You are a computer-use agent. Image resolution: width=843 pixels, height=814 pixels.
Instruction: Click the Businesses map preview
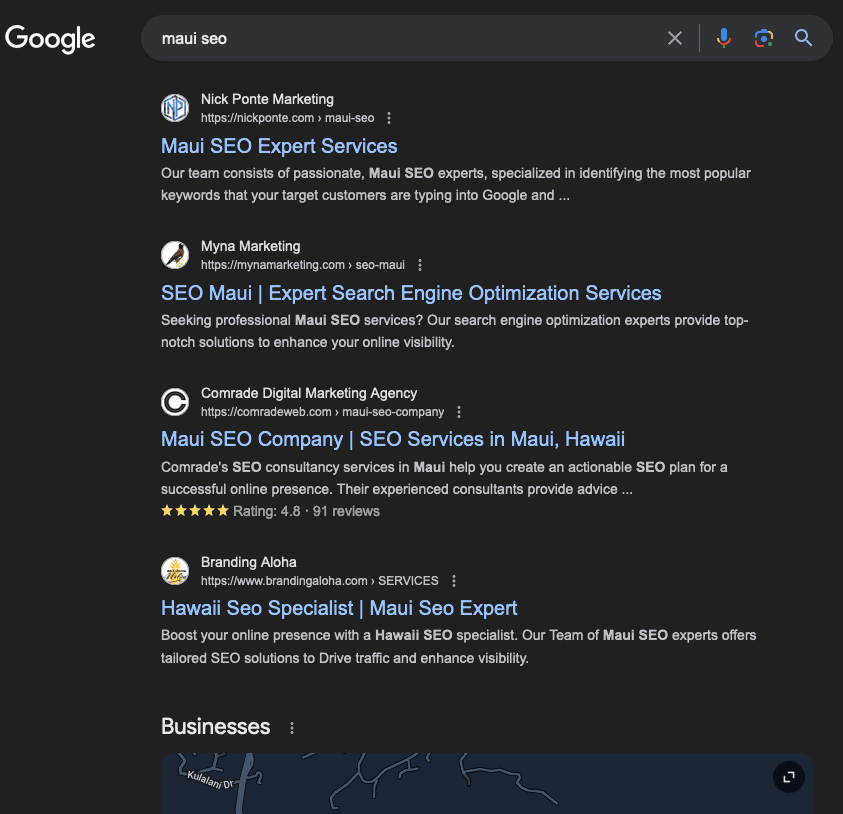pyautogui.click(x=487, y=783)
